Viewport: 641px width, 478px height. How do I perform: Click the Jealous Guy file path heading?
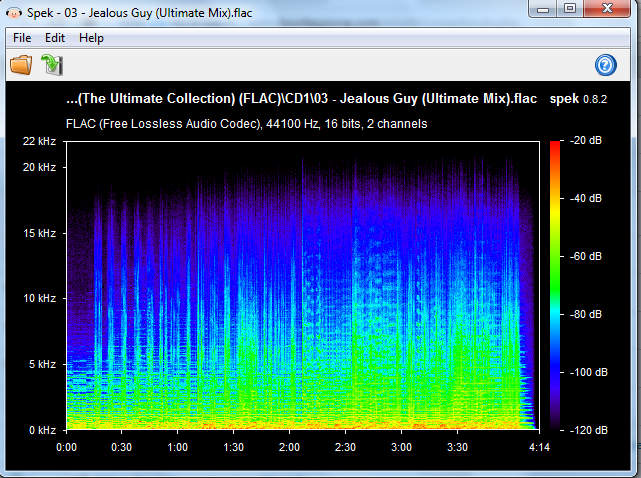pyautogui.click(x=301, y=101)
